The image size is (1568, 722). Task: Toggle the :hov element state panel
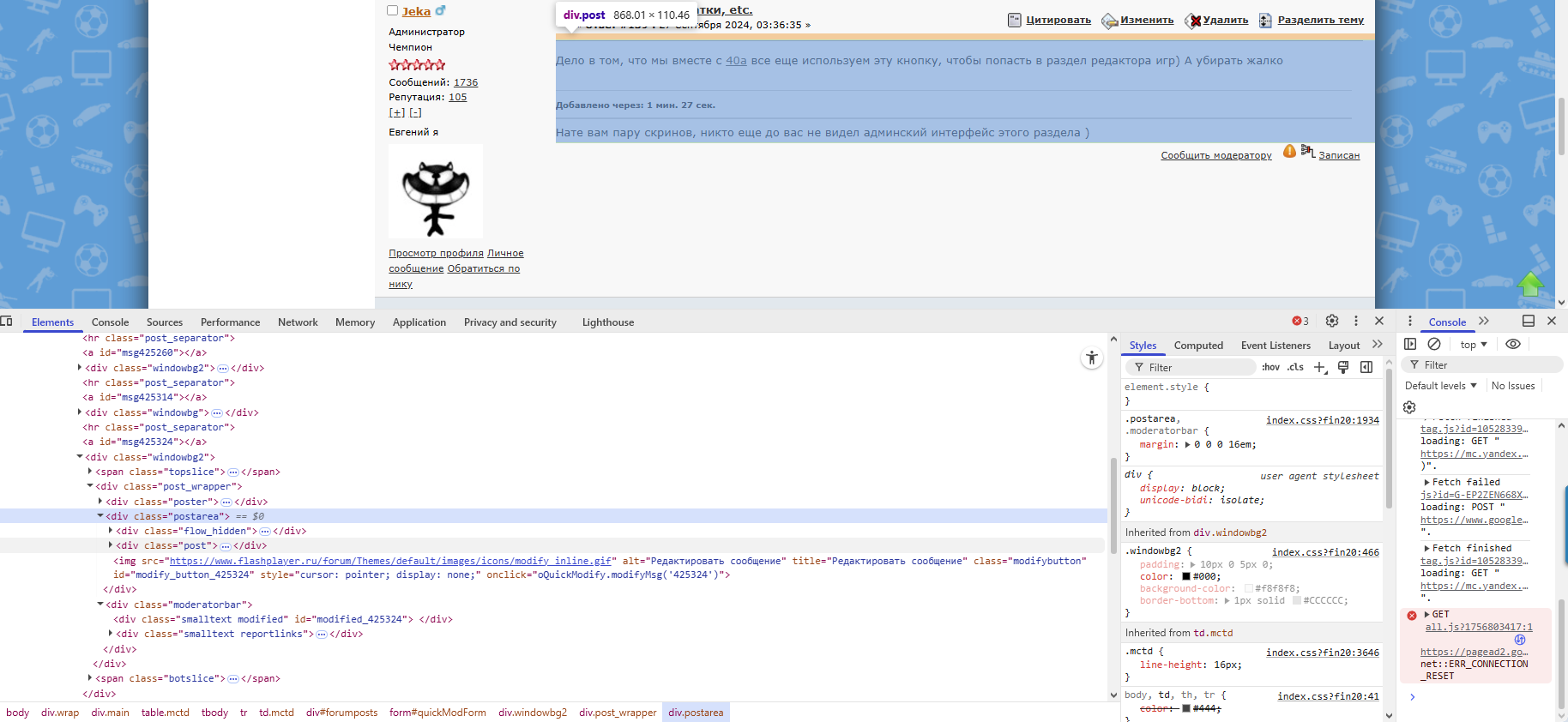coord(1270,367)
